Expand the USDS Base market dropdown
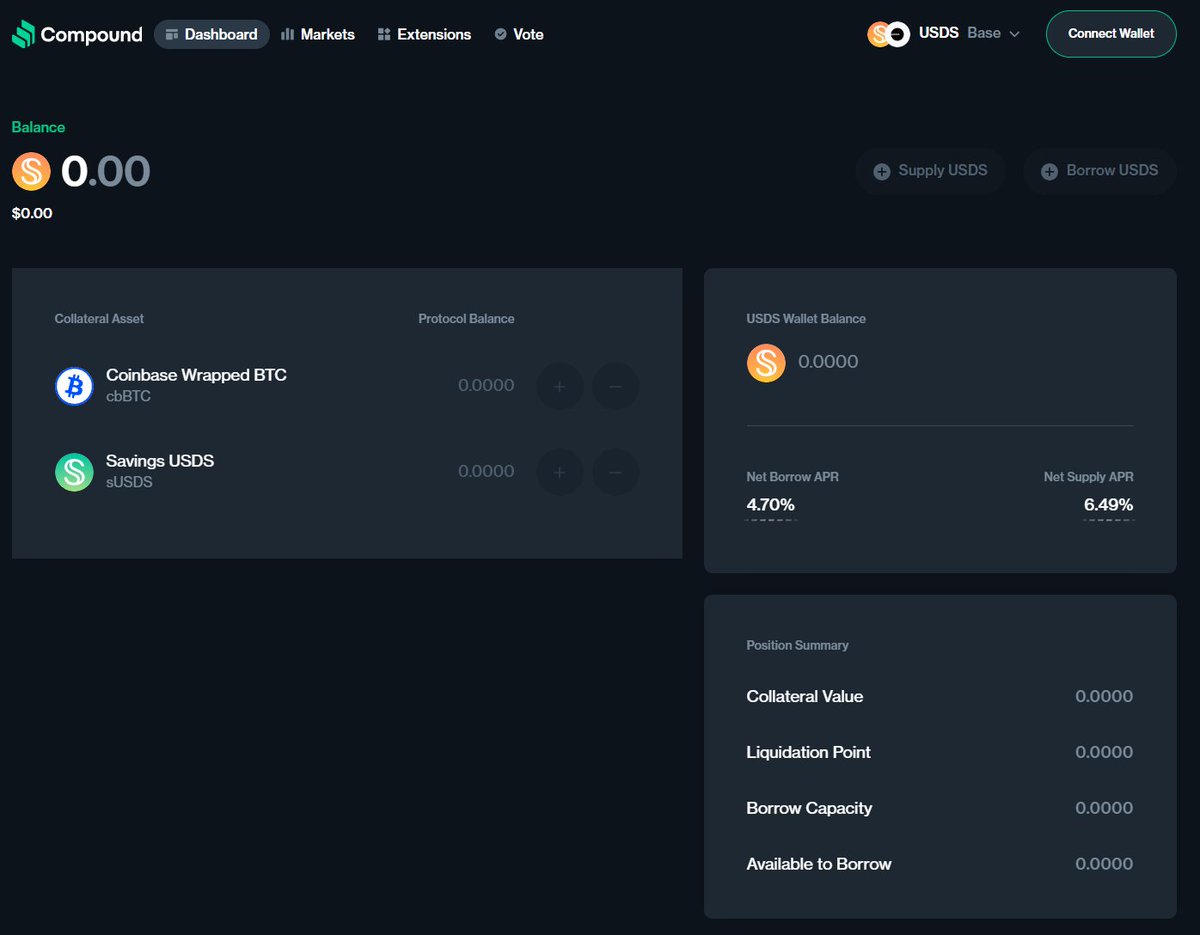This screenshot has width=1200, height=935. (944, 33)
